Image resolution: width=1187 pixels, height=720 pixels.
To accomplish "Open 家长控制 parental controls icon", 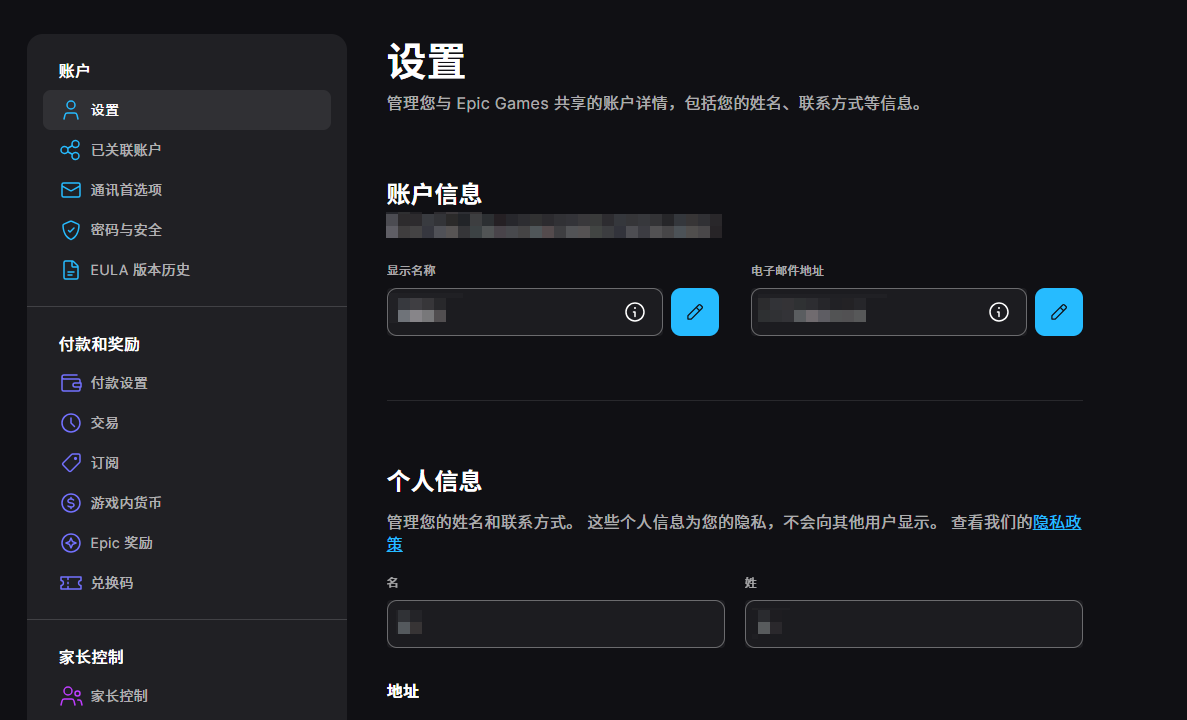I will click(70, 695).
